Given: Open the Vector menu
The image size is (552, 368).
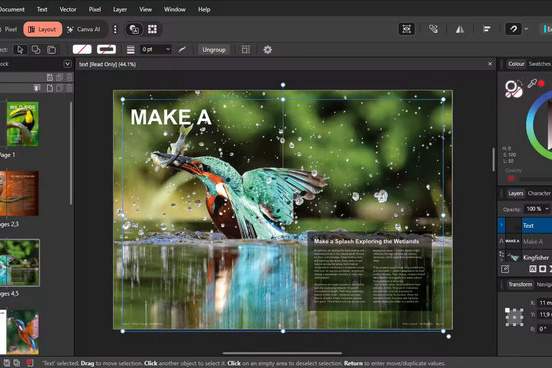Looking at the screenshot, I should [x=68, y=10].
